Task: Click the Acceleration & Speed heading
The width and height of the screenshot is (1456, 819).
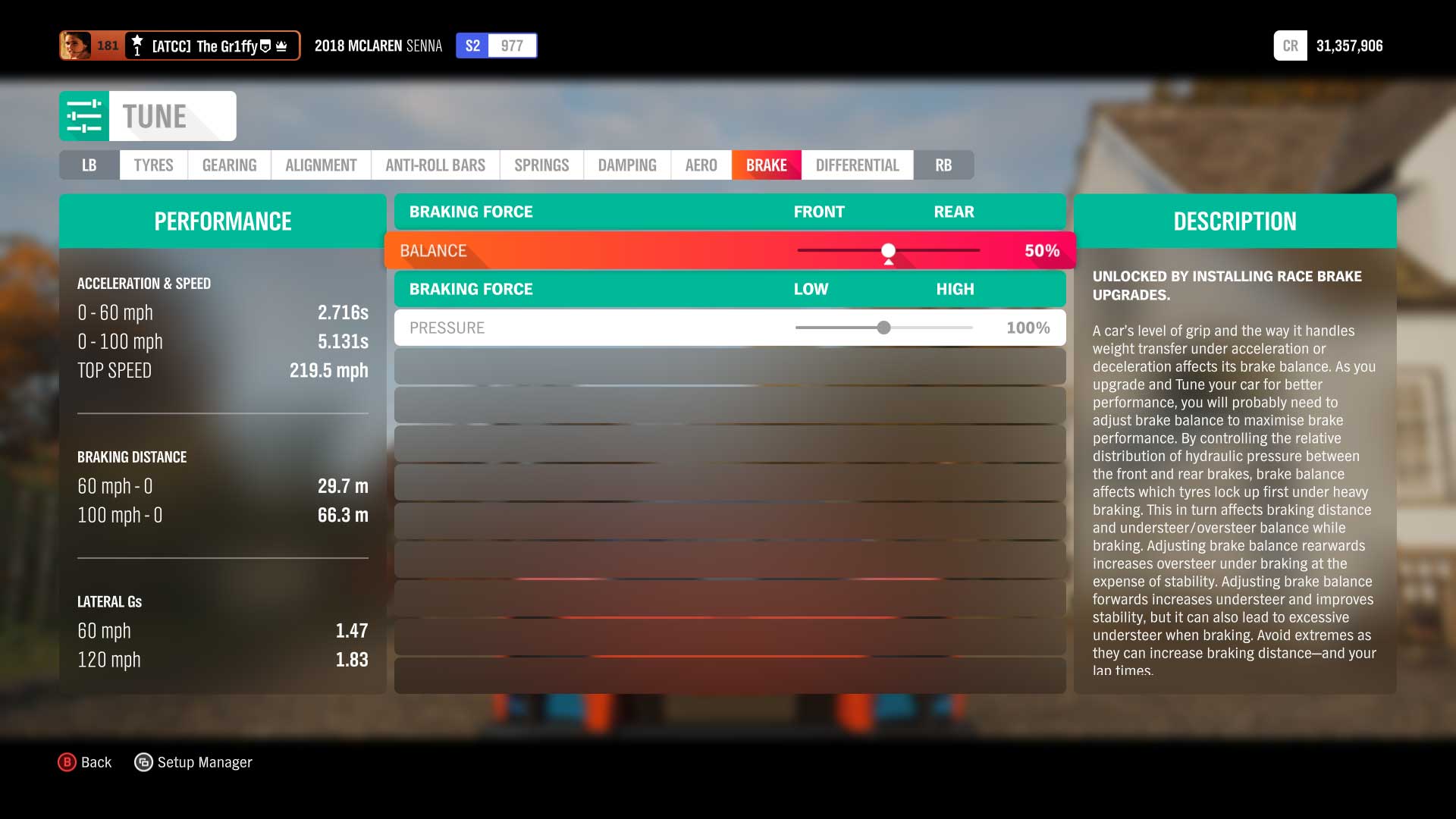Action: 144,284
